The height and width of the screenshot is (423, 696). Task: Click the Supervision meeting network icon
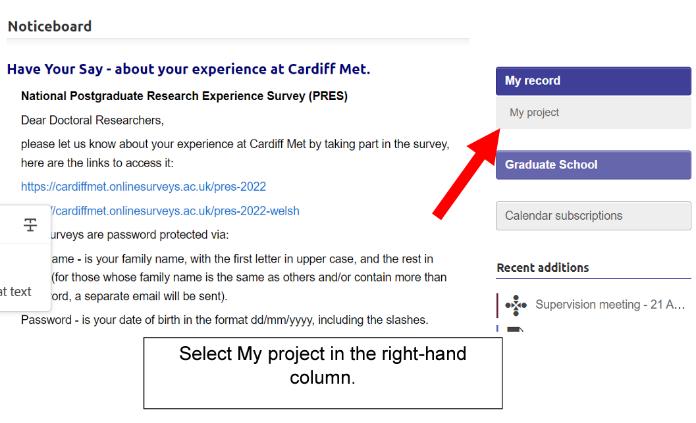tap(516, 305)
